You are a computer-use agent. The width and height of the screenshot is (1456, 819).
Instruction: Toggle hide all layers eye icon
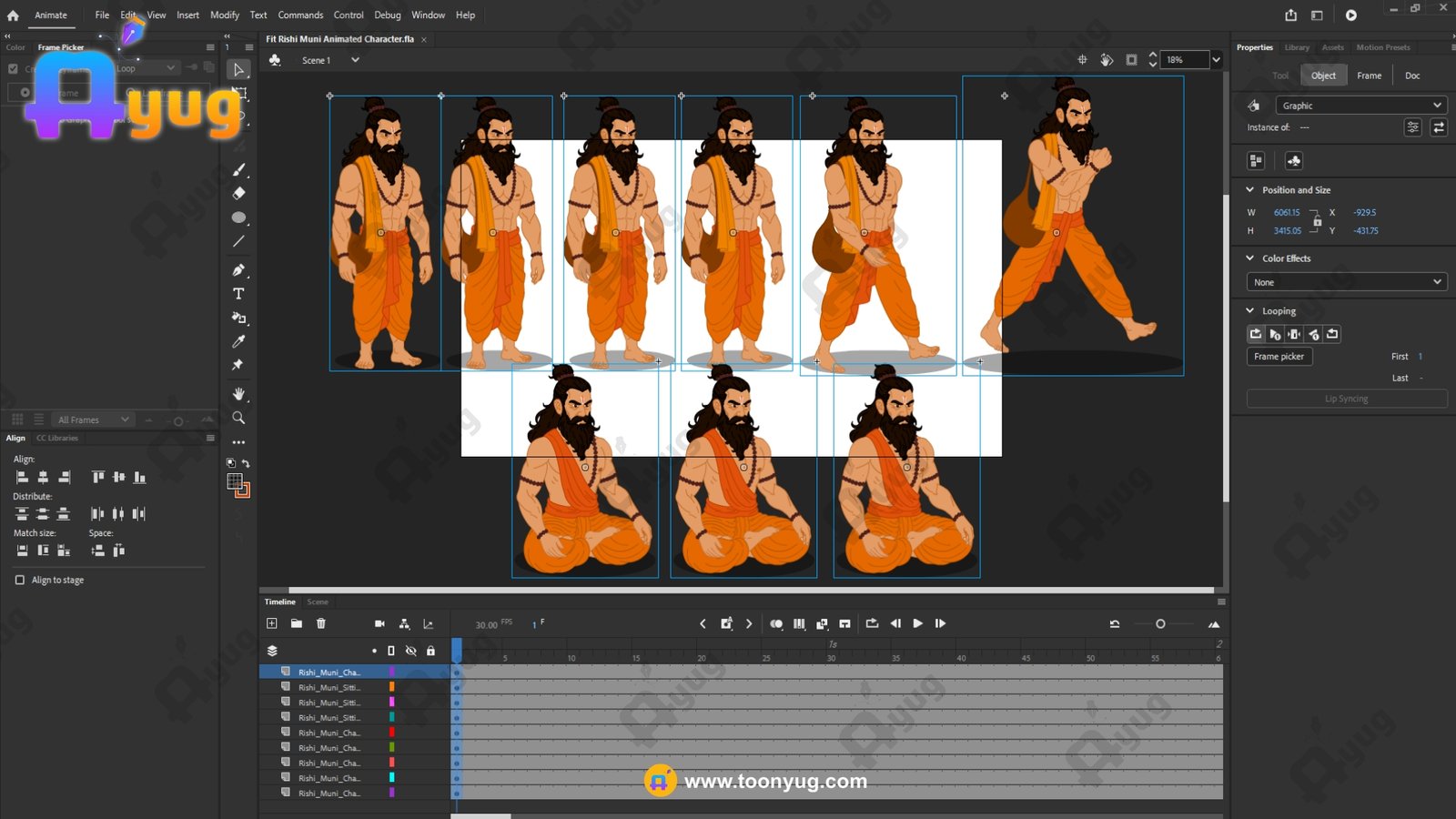[410, 651]
